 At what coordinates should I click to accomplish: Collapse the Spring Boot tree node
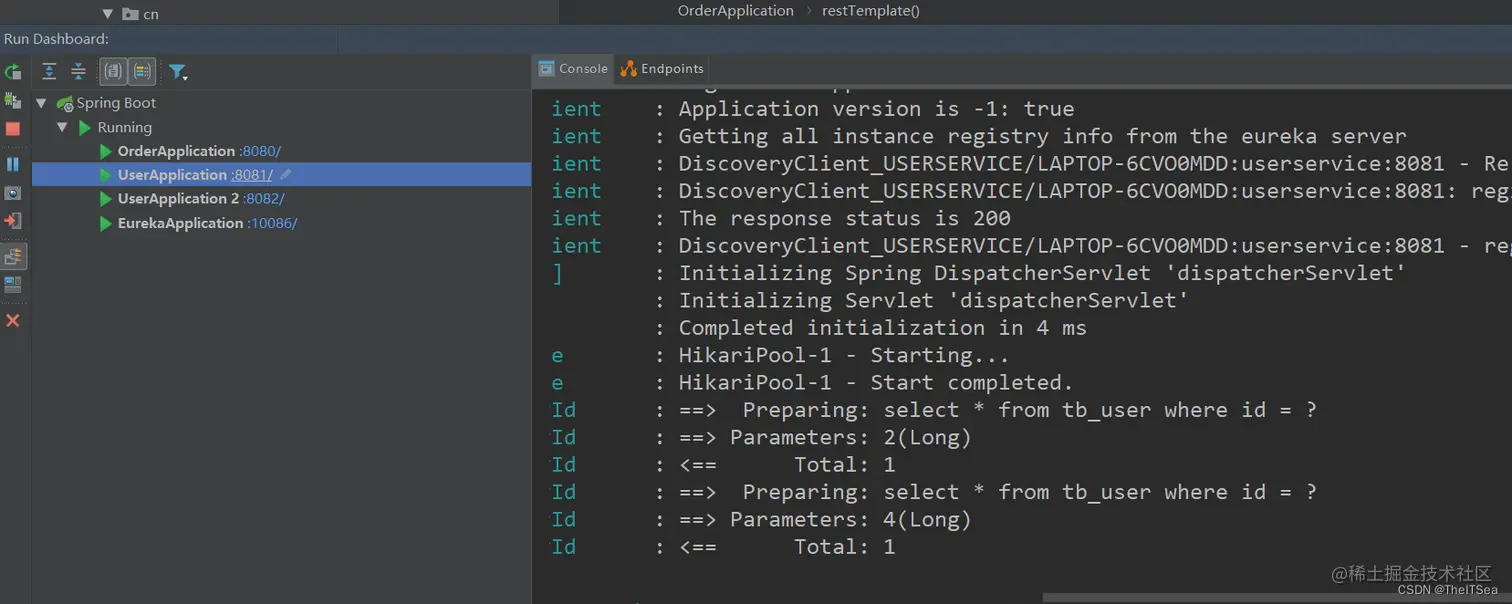coord(41,103)
